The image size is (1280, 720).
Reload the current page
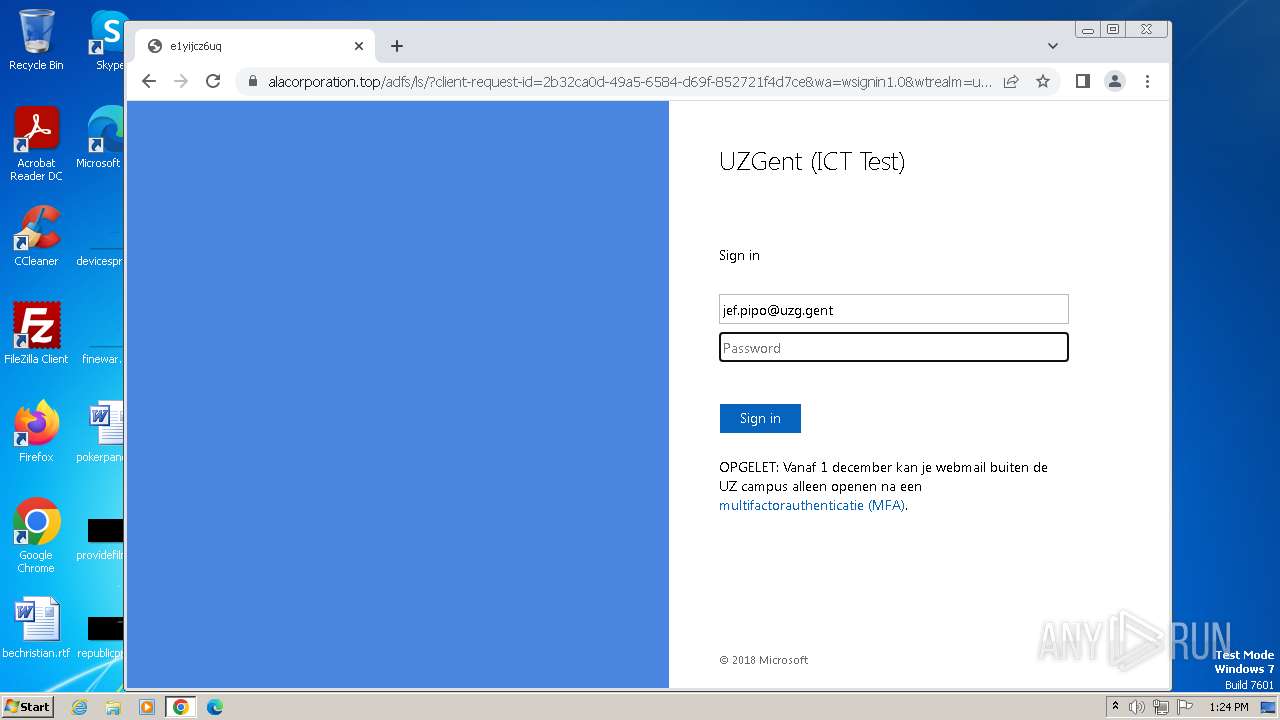pos(213,81)
